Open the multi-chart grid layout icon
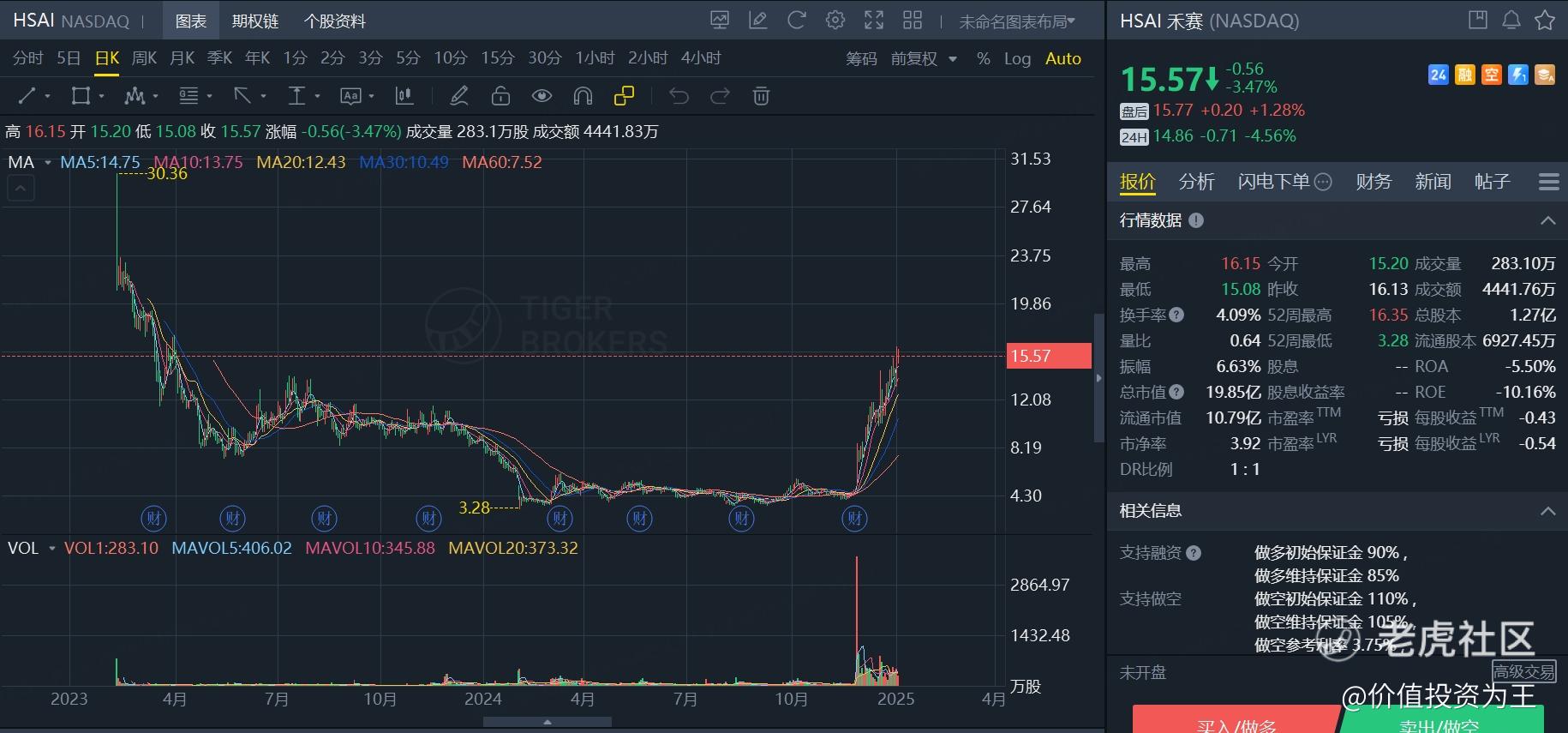1568x733 pixels. click(913, 21)
